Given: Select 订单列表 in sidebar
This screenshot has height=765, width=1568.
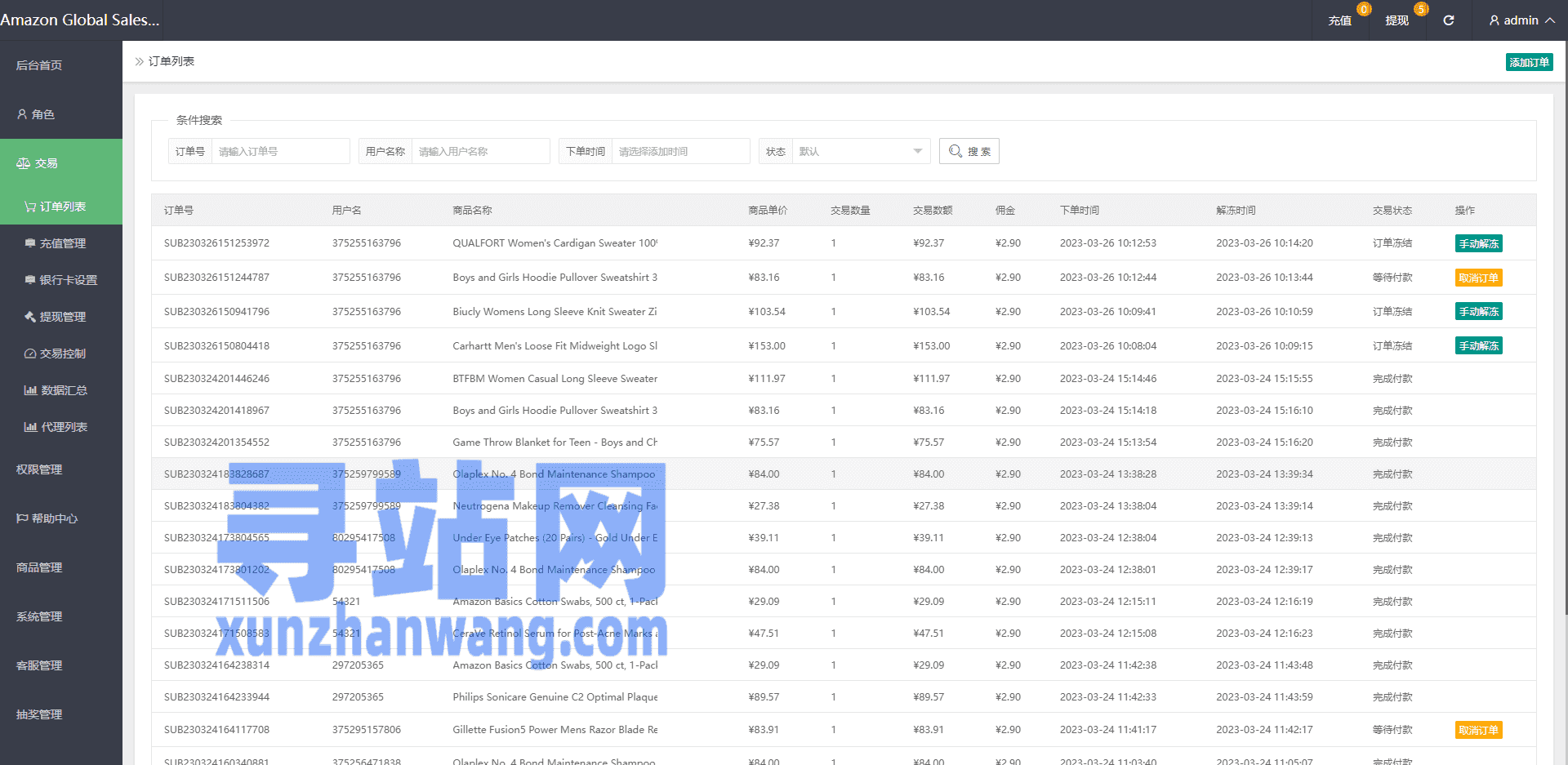Looking at the screenshot, I should [x=61, y=207].
